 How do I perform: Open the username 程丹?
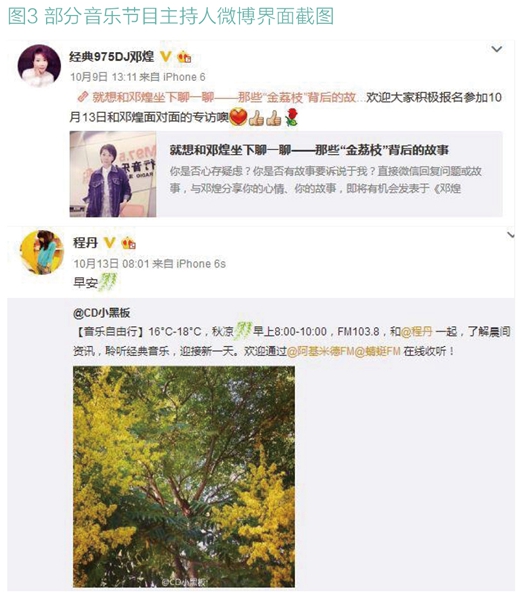coord(85,243)
